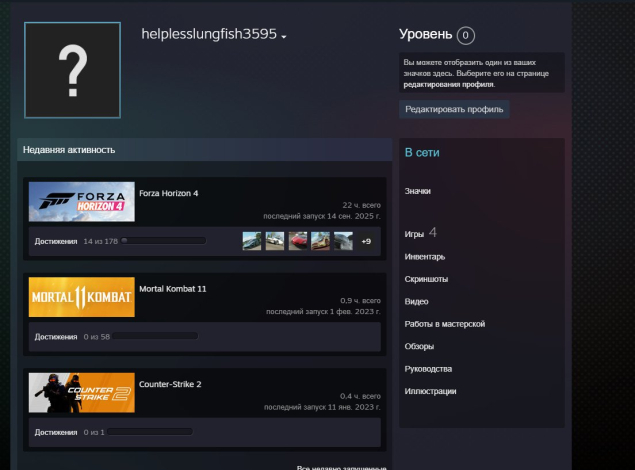Viewport: 635px width, 470px height.
Task: Click the Counter-Strike 2 game logo
Action: point(81,392)
